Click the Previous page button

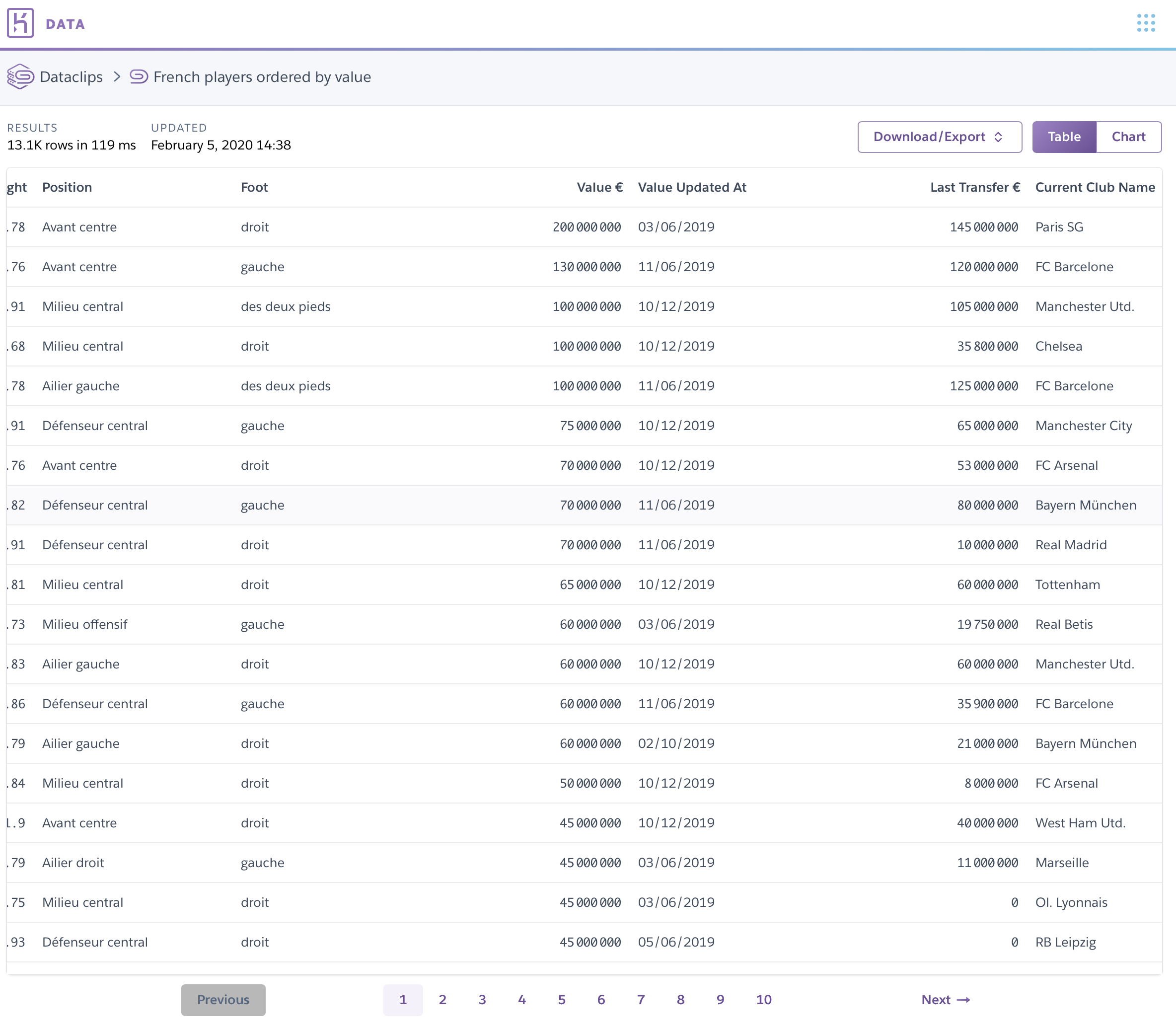[223, 999]
